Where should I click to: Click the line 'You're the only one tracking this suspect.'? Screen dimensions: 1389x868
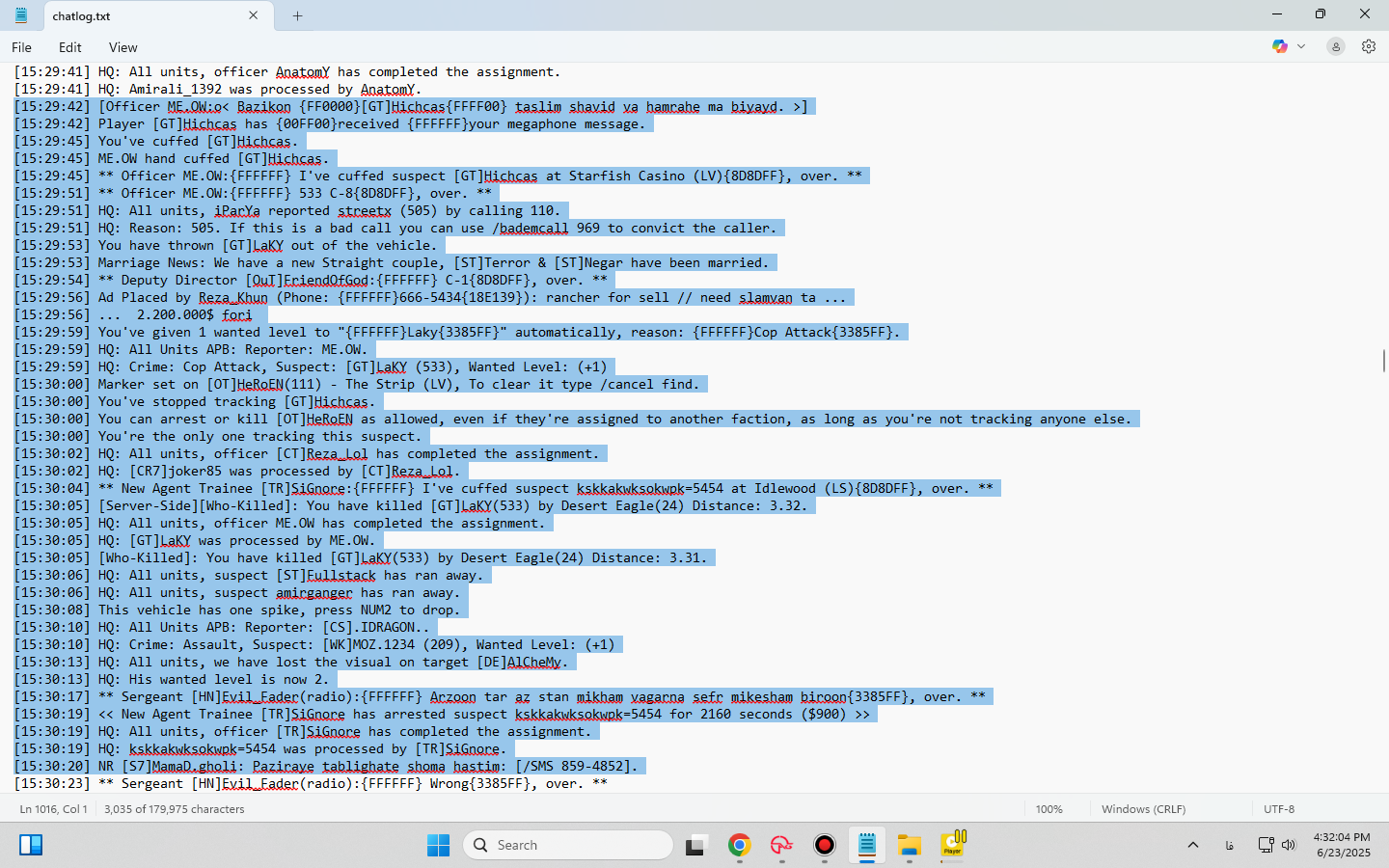coord(218,436)
